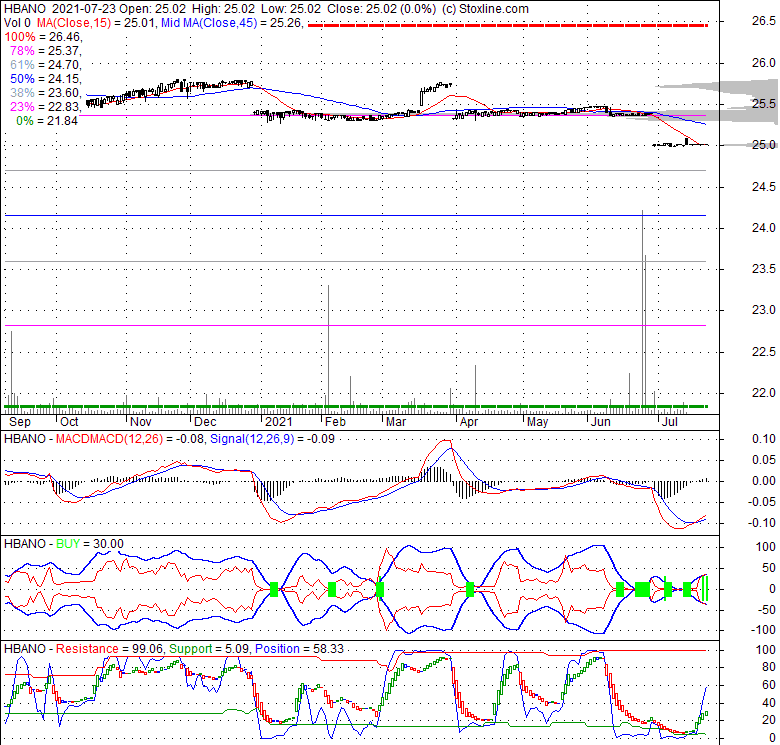Click the Jul month label on time axis

[670, 422]
